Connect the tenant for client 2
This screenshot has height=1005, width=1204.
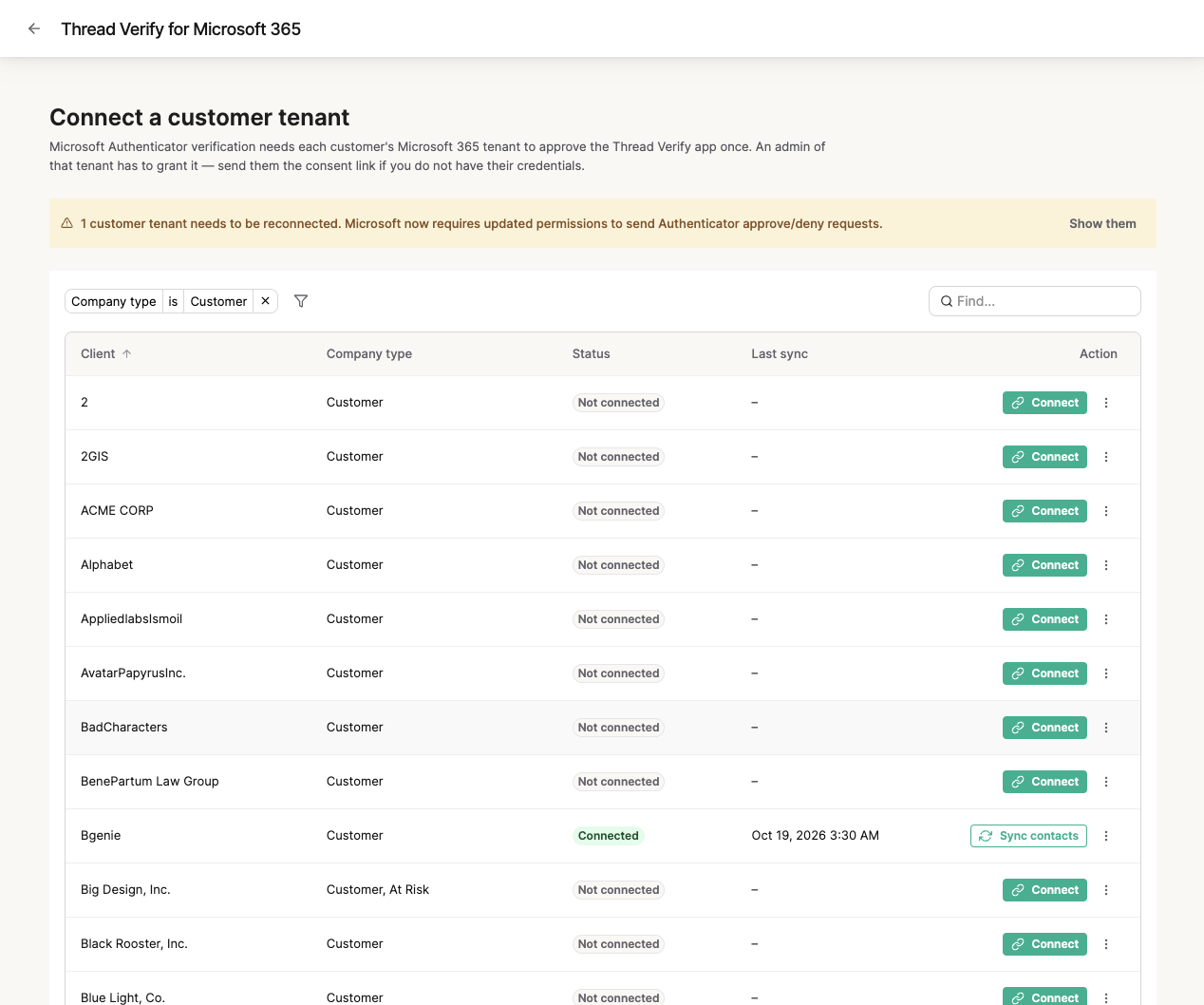pyautogui.click(x=1044, y=403)
